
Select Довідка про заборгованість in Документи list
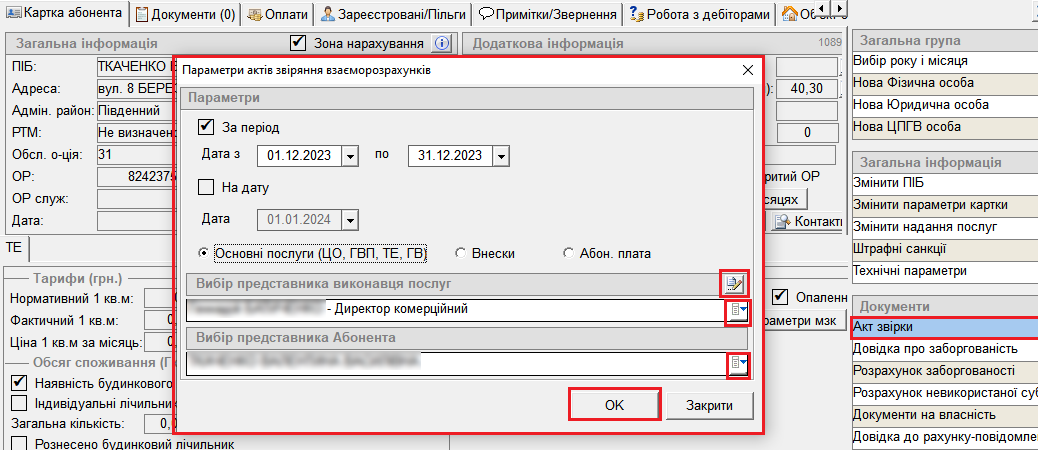935,349
